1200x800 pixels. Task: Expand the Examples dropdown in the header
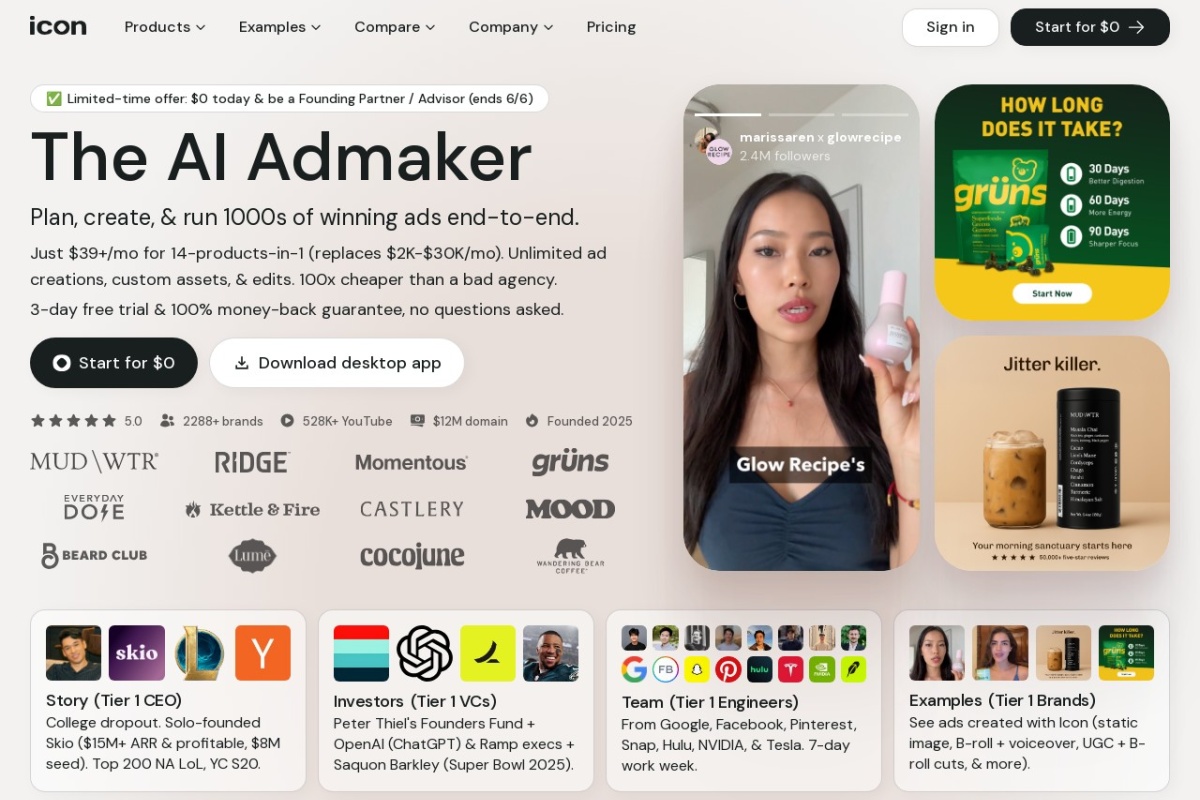(280, 27)
